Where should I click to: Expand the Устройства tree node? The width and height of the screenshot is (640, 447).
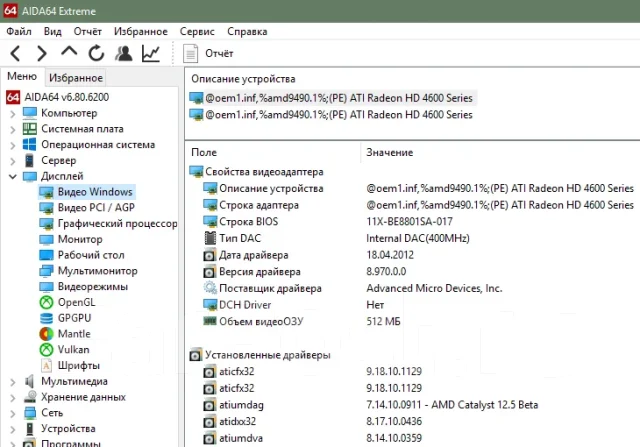tap(13, 429)
